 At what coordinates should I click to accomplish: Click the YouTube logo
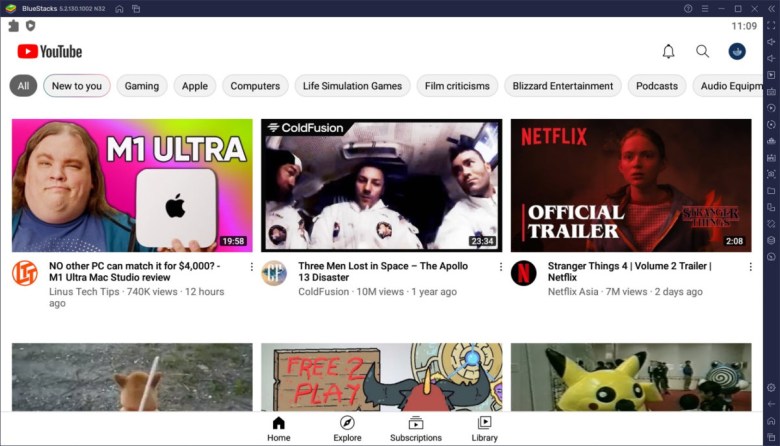[x=50, y=51]
